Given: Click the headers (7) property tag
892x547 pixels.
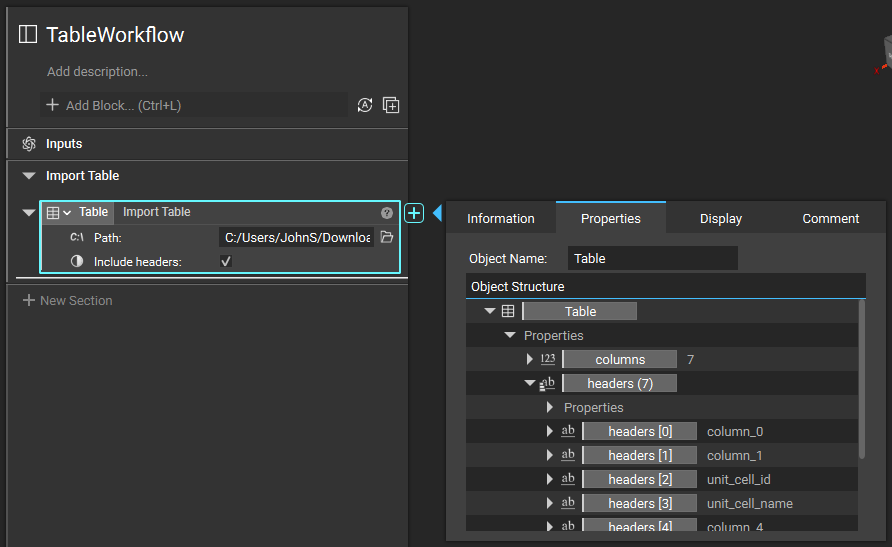Looking at the screenshot, I should point(620,383).
